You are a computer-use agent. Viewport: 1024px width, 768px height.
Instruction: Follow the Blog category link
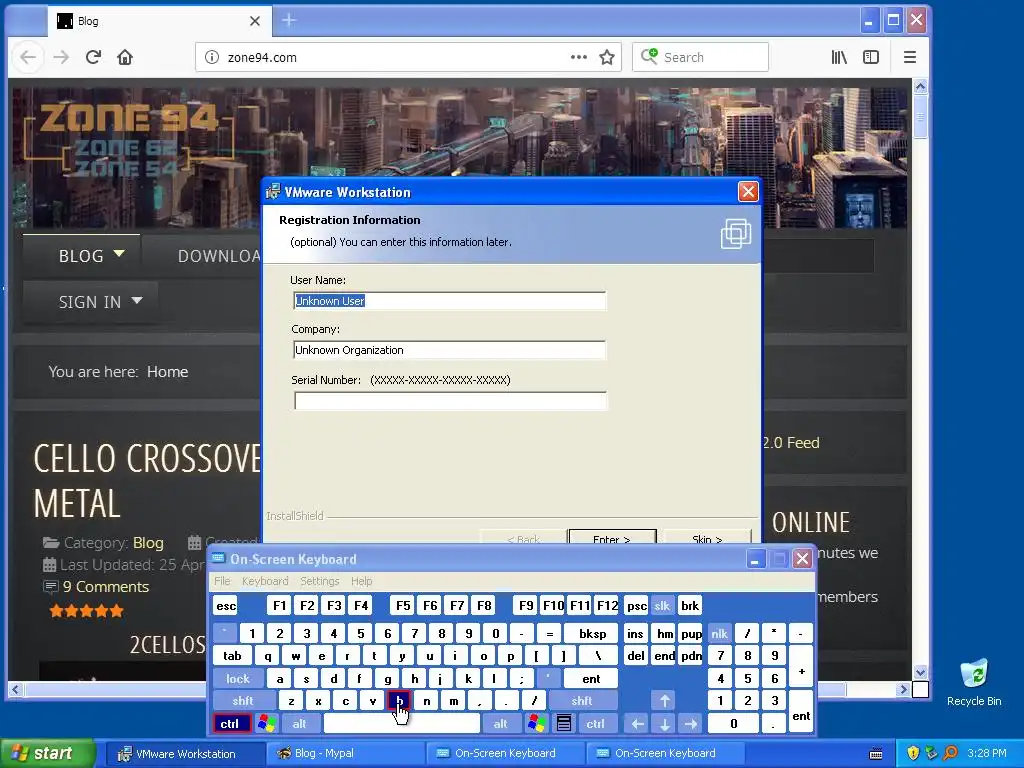coord(148,543)
